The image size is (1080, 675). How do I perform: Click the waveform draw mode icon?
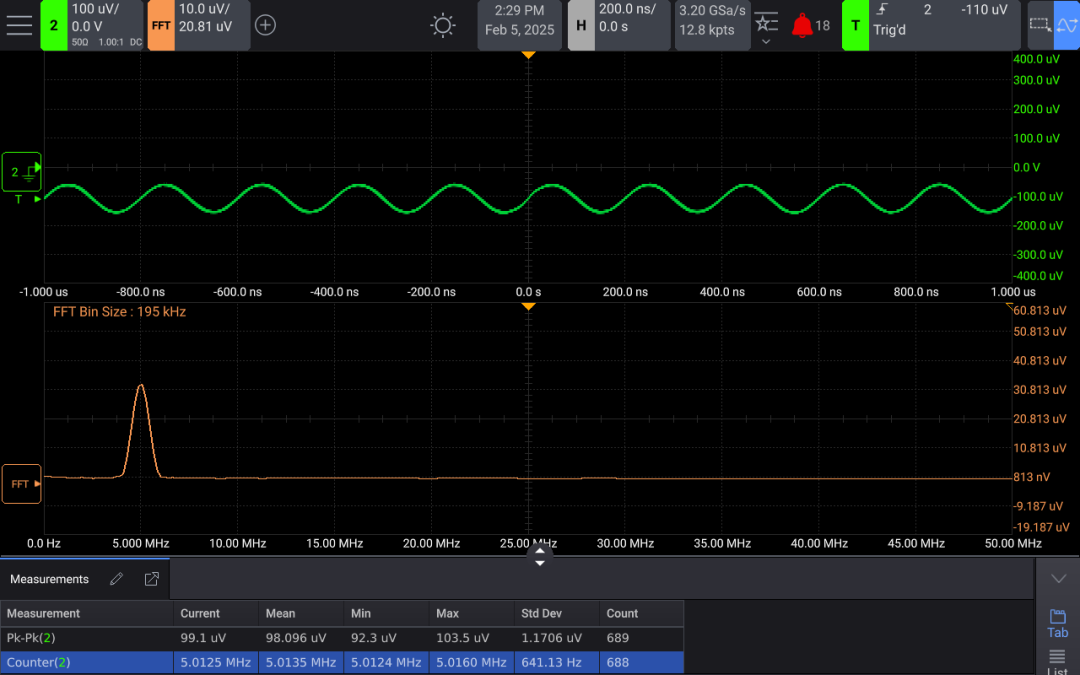tap(1066, 25)
